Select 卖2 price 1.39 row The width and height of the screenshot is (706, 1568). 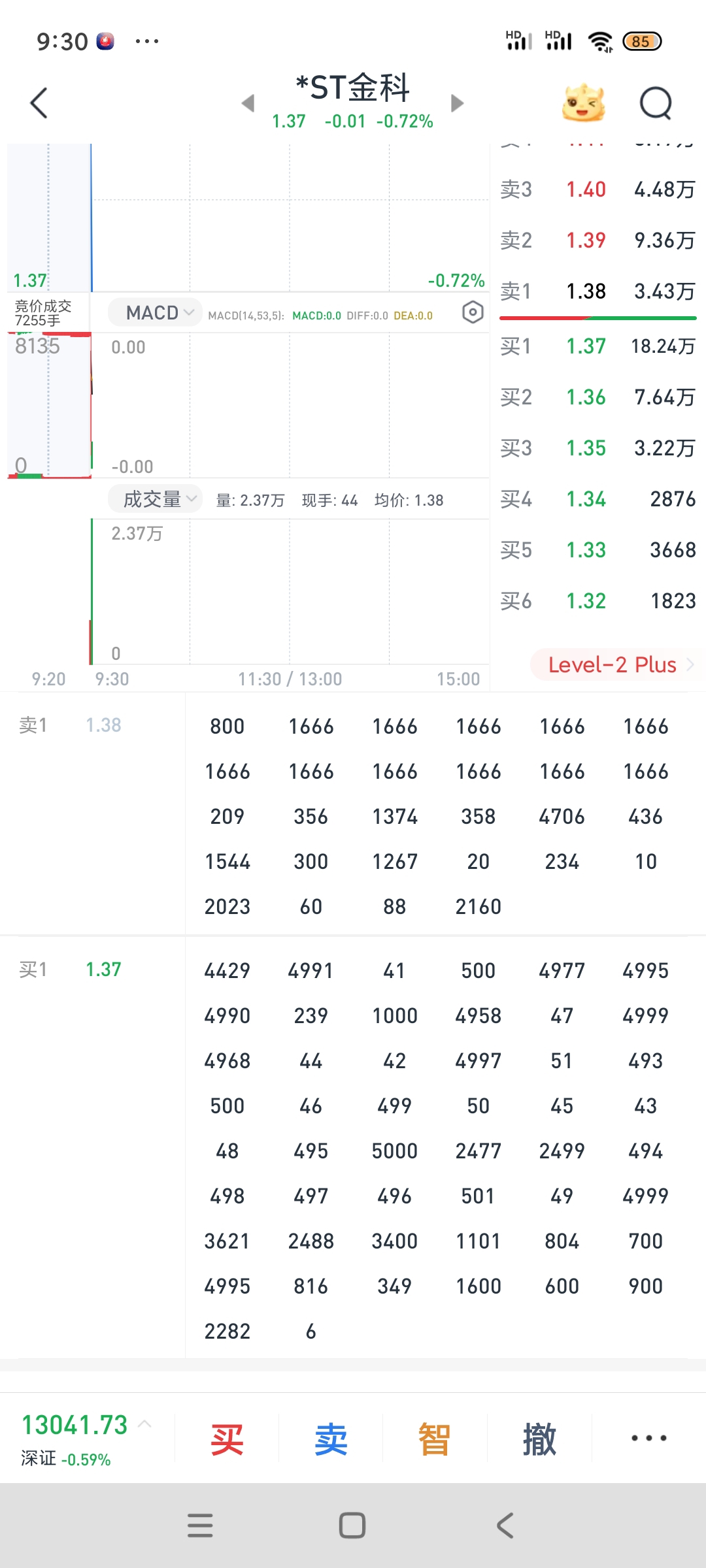(x=598, y=240)
